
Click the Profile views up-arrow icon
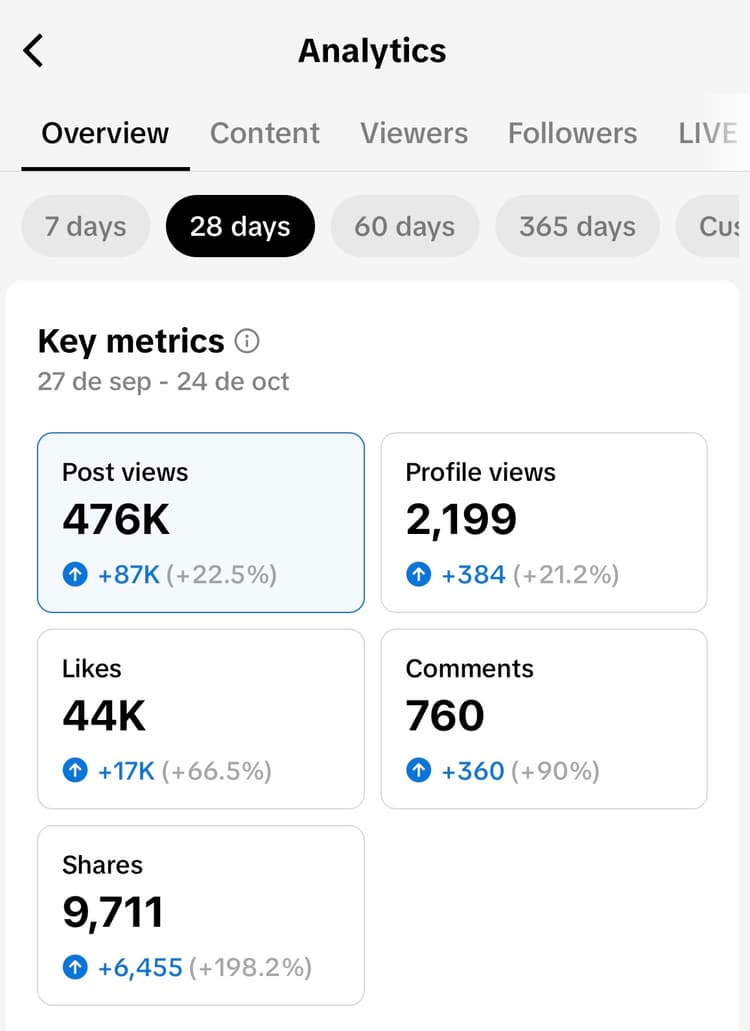(x=419, y=575)
